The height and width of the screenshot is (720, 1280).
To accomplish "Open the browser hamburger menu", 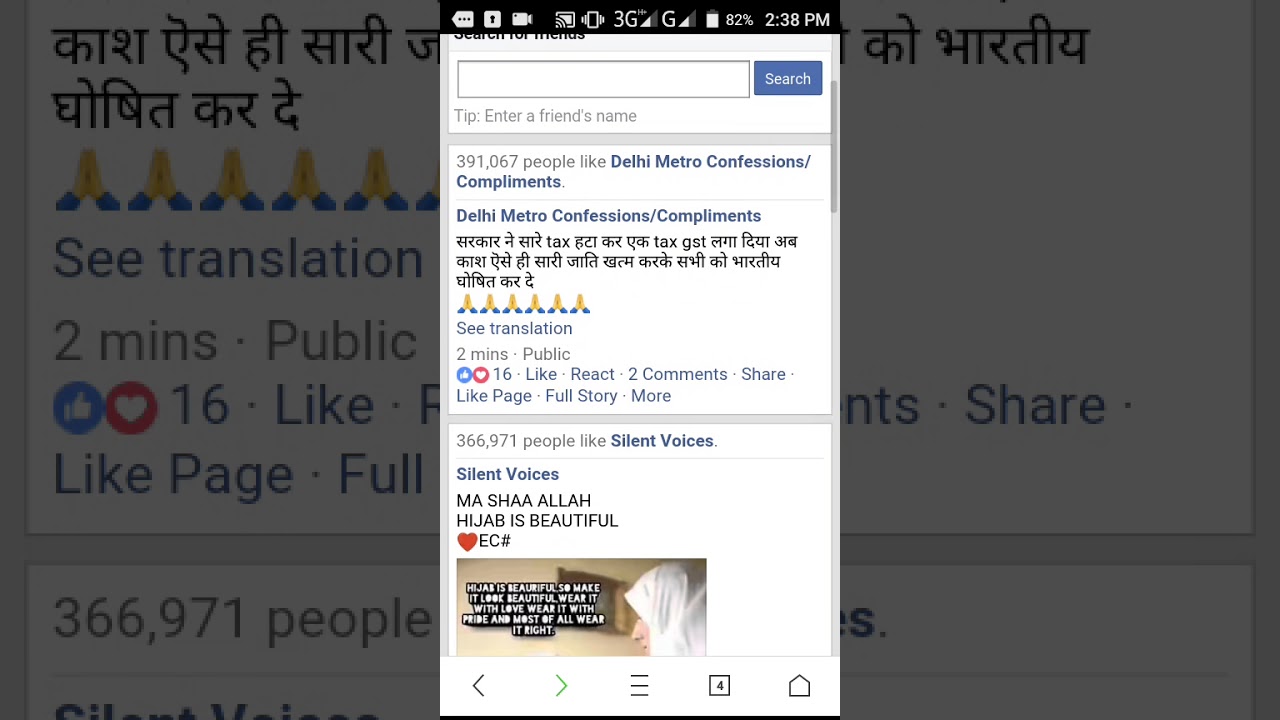I will click(x=640, y=685).
